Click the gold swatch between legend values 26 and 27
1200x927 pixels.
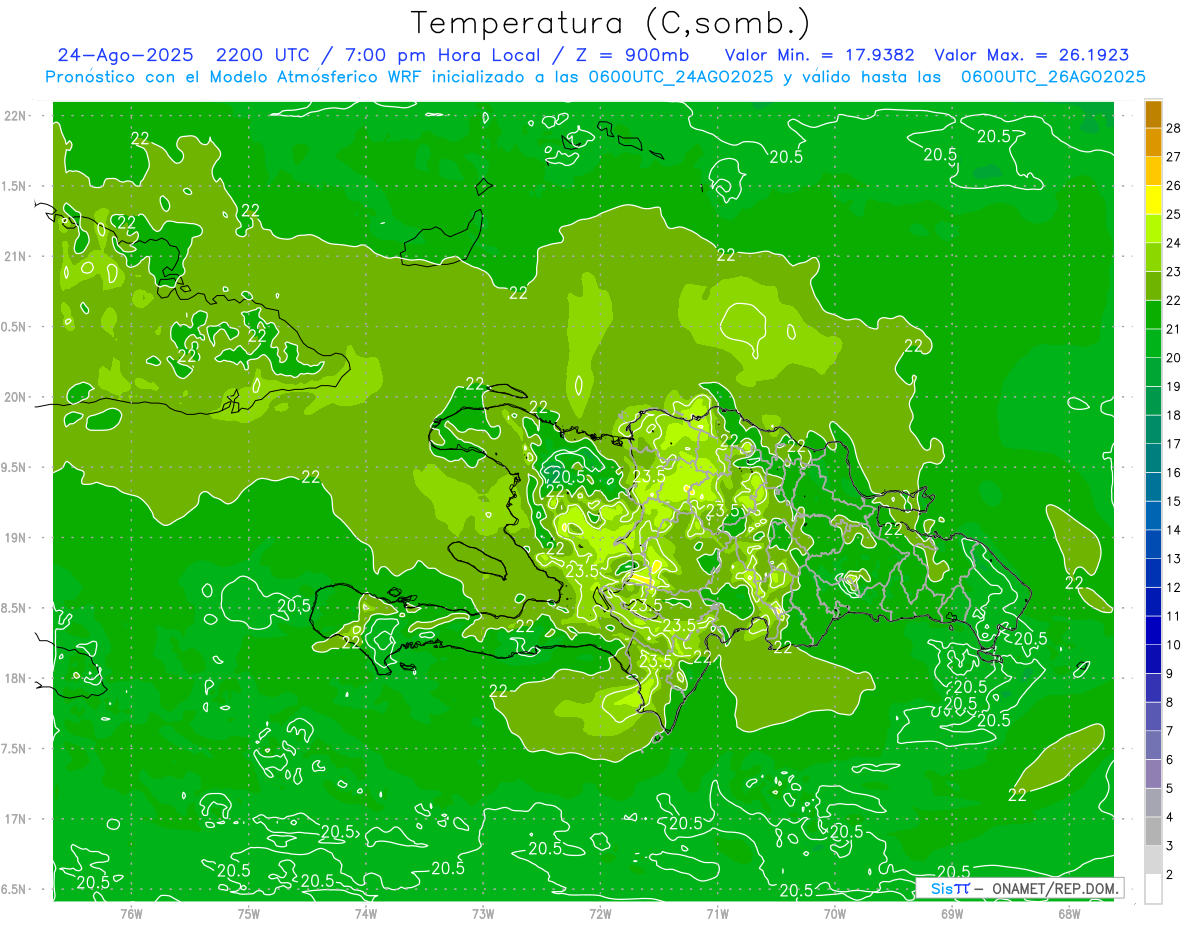[1153, 171]
